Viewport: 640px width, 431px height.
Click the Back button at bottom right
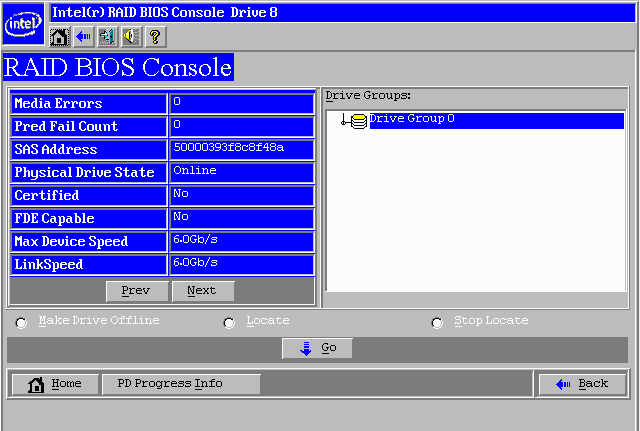tap(582, 384)
